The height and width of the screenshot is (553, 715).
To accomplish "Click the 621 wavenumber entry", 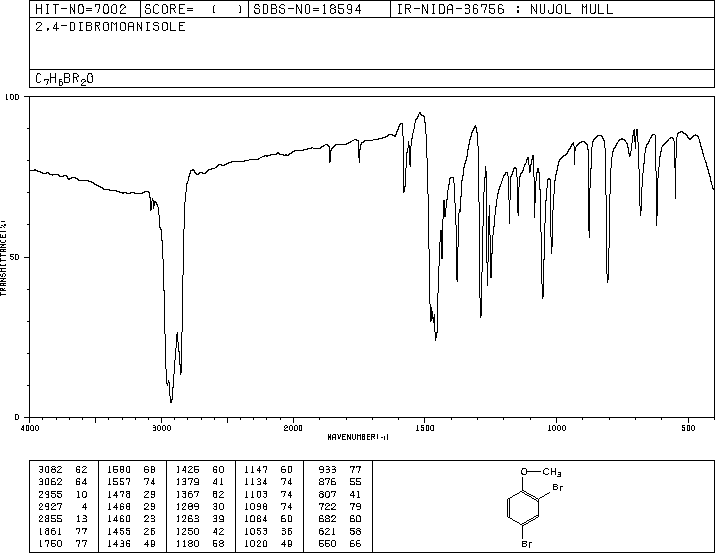I will click(327, 532).
